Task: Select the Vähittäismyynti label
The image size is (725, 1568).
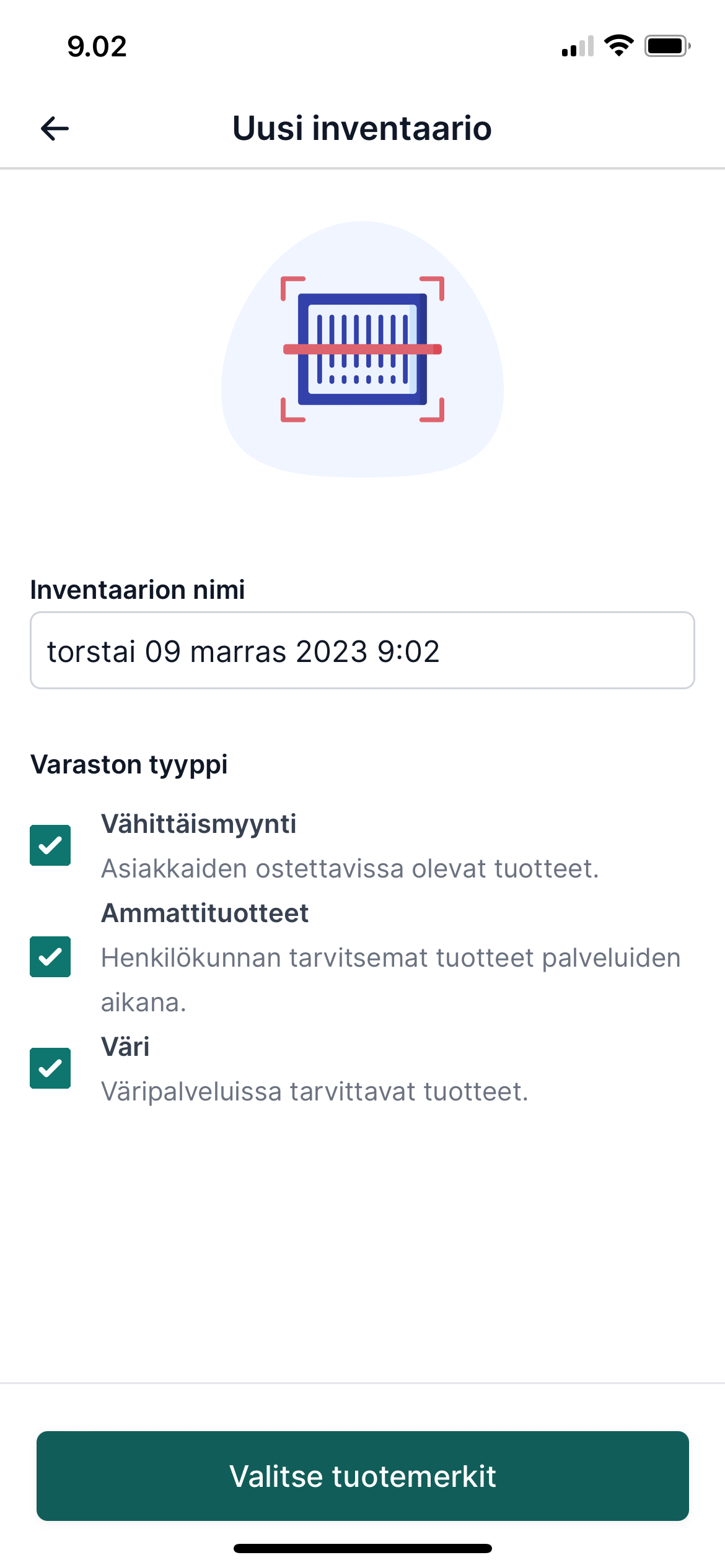Action: (199, 824)
